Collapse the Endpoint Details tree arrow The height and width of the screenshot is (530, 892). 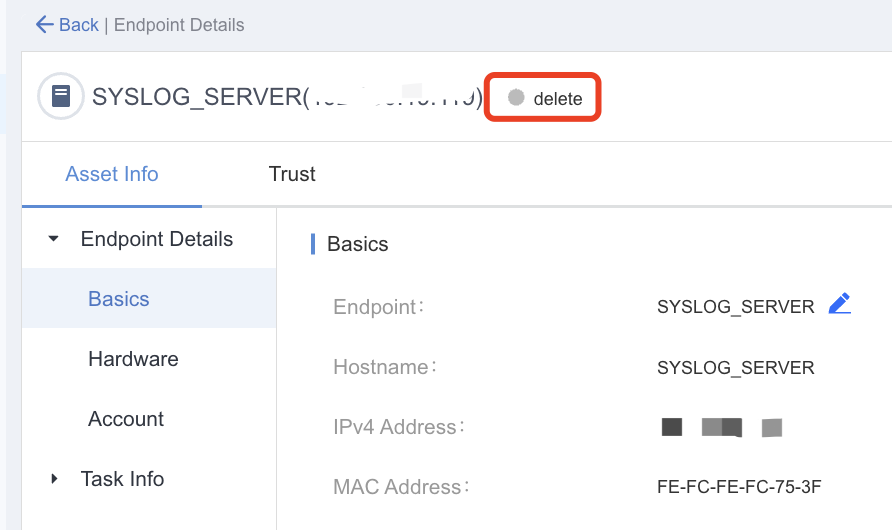click(54, 239)
